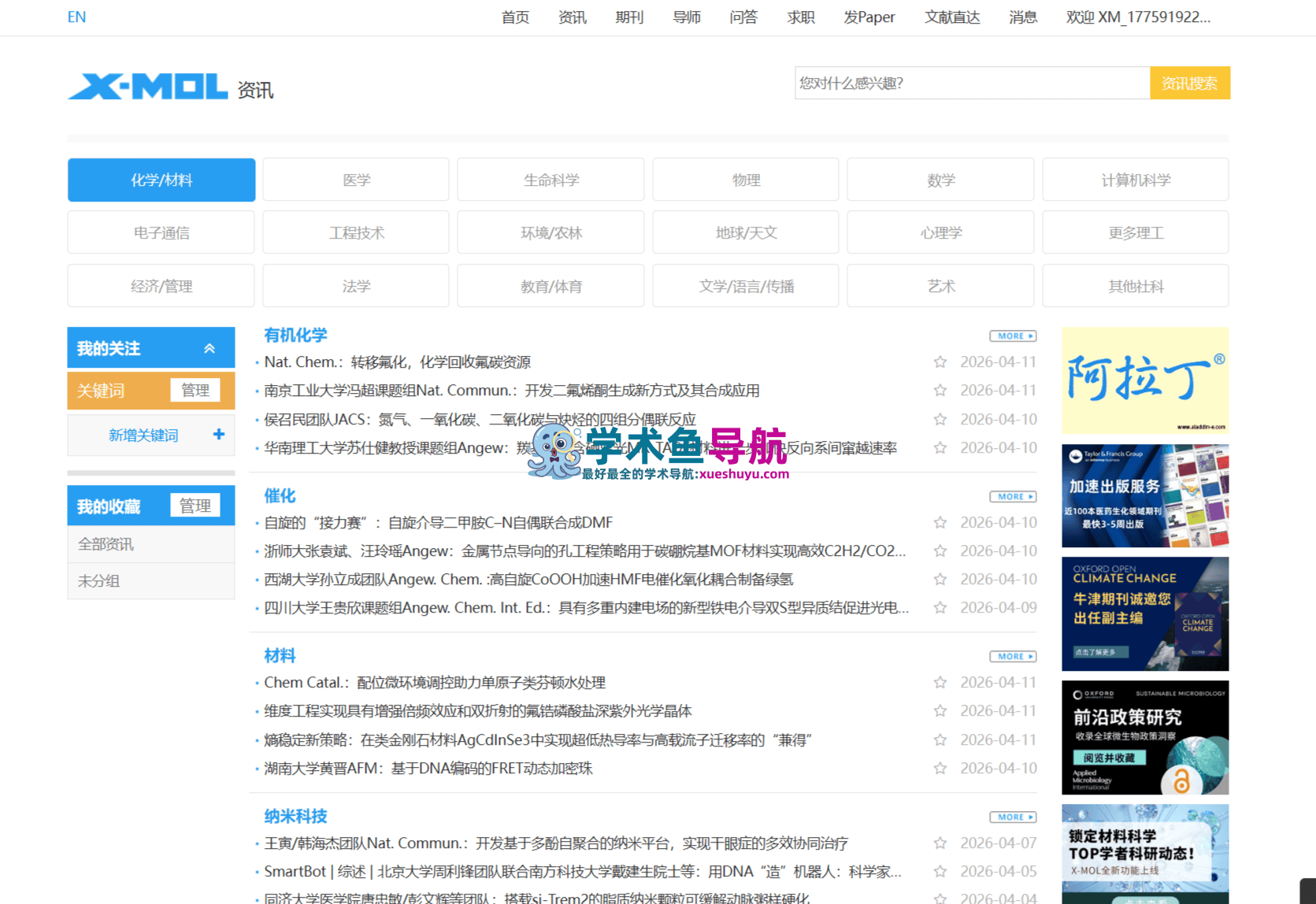Click the X-MOL logo
The width and height of the screenshot is (1316, 904).
pyautogui.click(x=147, y=87)
